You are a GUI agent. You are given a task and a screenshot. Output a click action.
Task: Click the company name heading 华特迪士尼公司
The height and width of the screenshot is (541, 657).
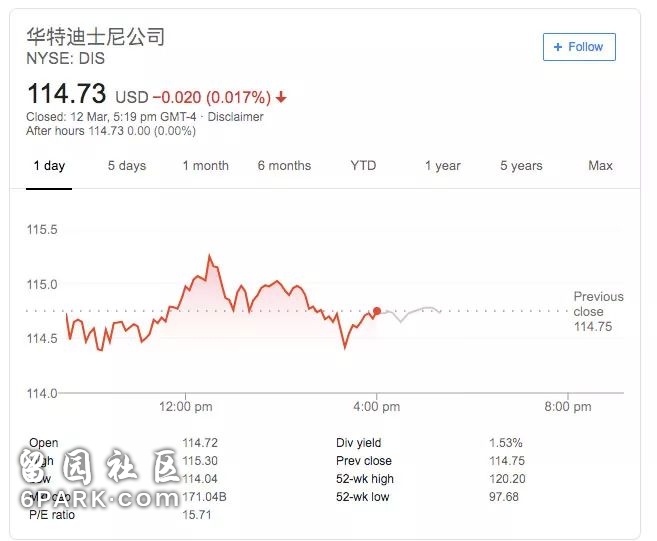pyautogui.click(x=95, y=37)
